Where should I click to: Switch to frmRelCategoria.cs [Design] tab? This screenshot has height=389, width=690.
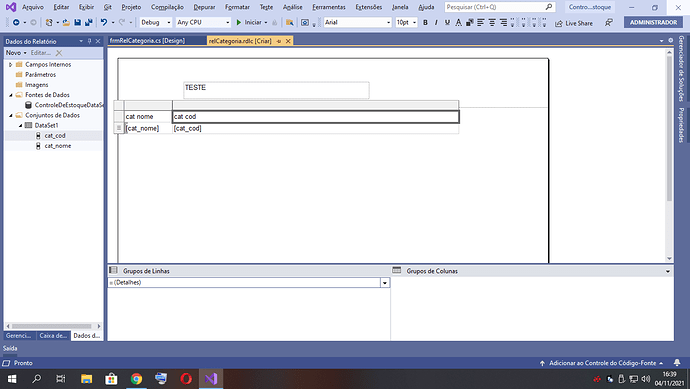(147, 40)
